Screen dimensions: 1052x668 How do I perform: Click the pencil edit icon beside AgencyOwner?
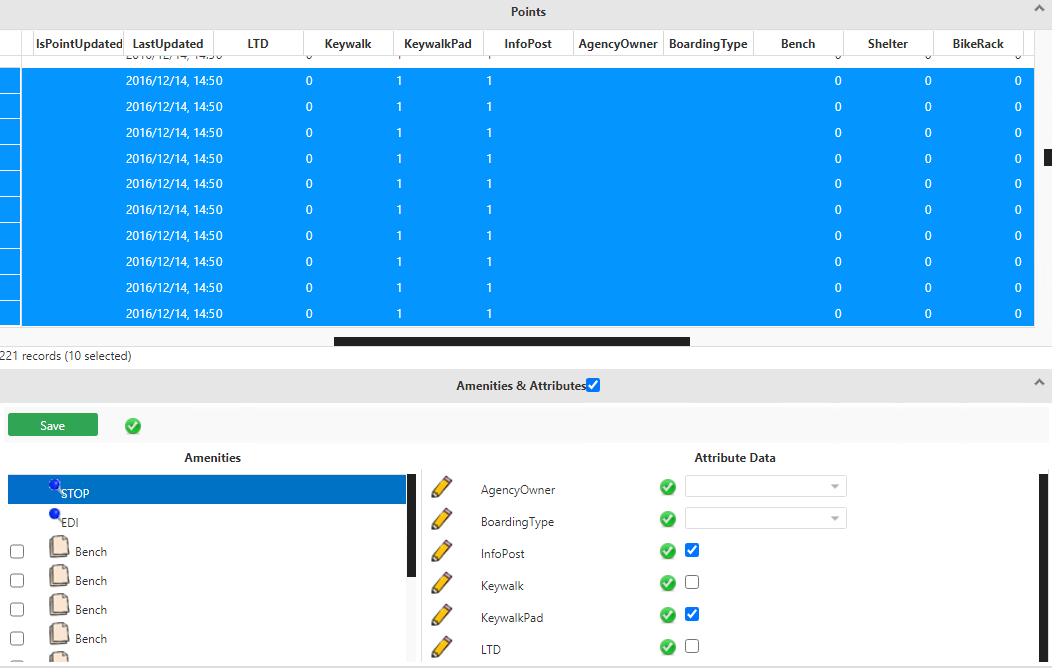coord(441,487)
